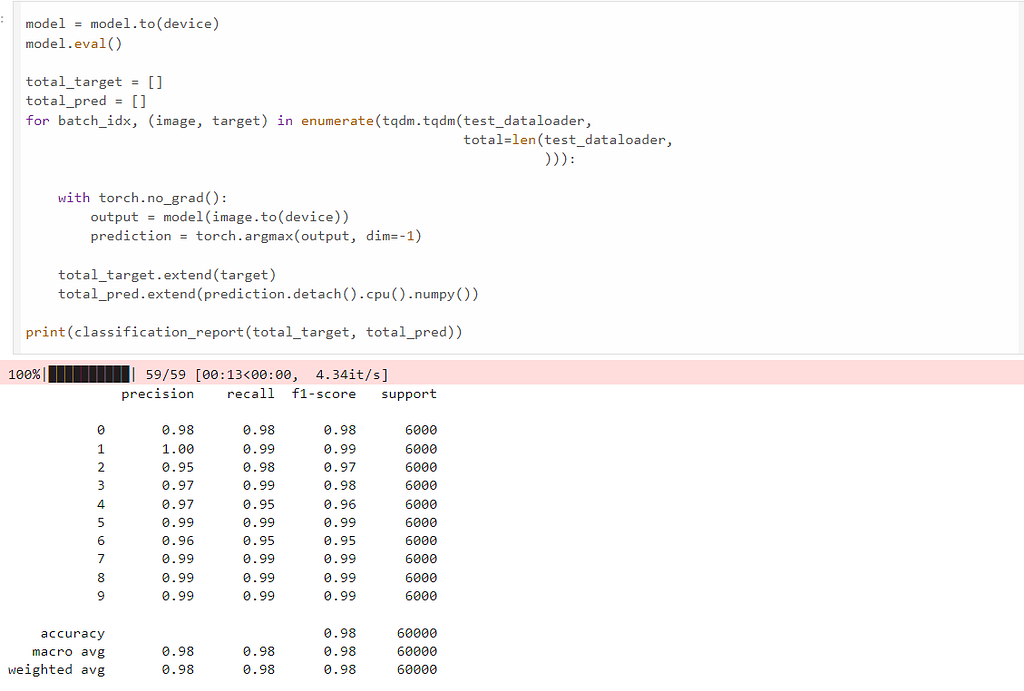
Task: Click the 'model.eval()' line
Action: coord(74,44)
